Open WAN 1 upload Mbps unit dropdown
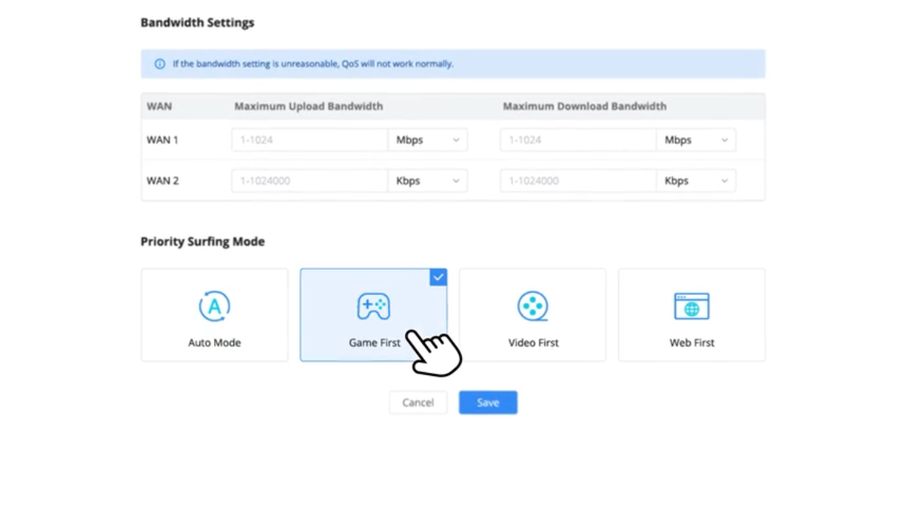900x506 pixels. click(x=428, y=140)
